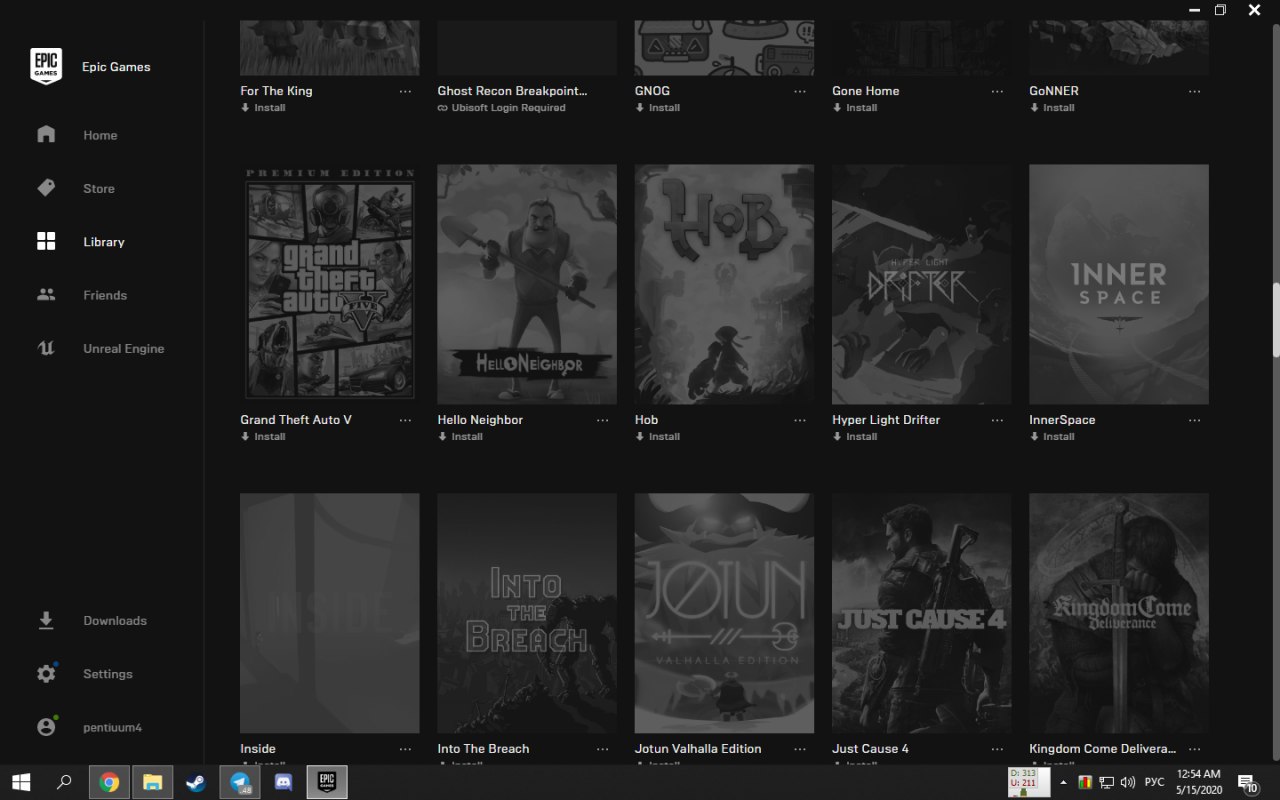Open Telegram from the taskbar
This screenshot has width=1280, height=800.
tap(240, 782)
